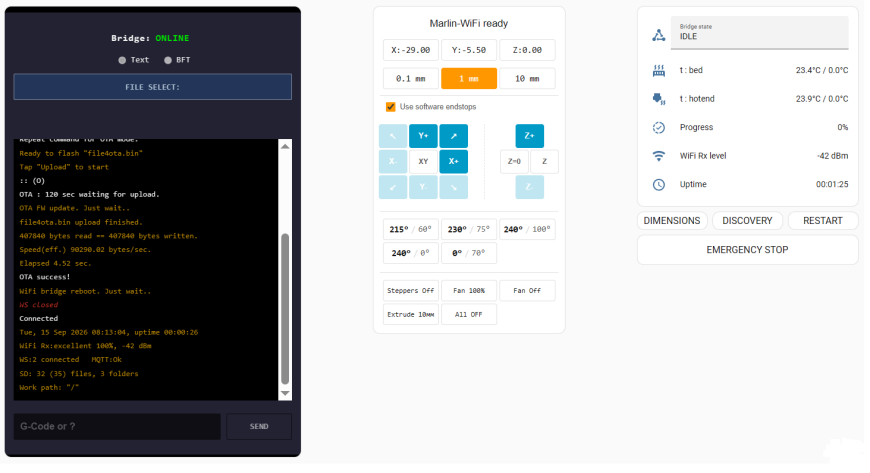
Task: Click the bridge state network icon
Action: [659, 36]
